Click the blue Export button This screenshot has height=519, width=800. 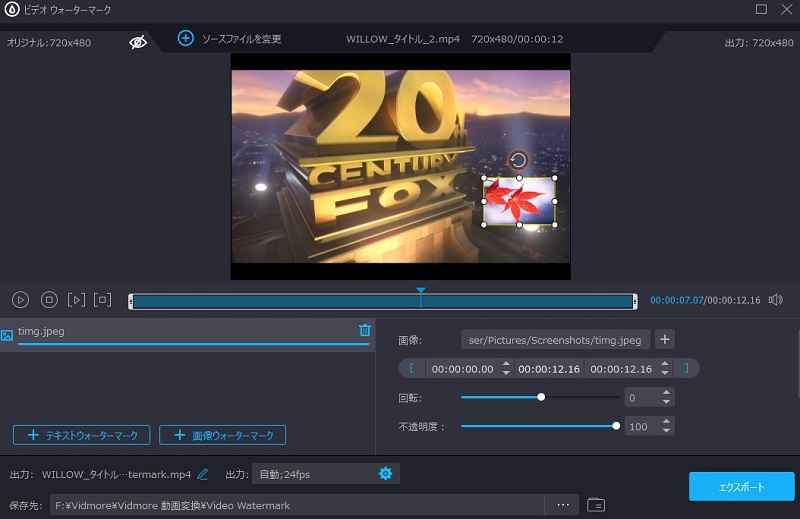click(741, 487)
